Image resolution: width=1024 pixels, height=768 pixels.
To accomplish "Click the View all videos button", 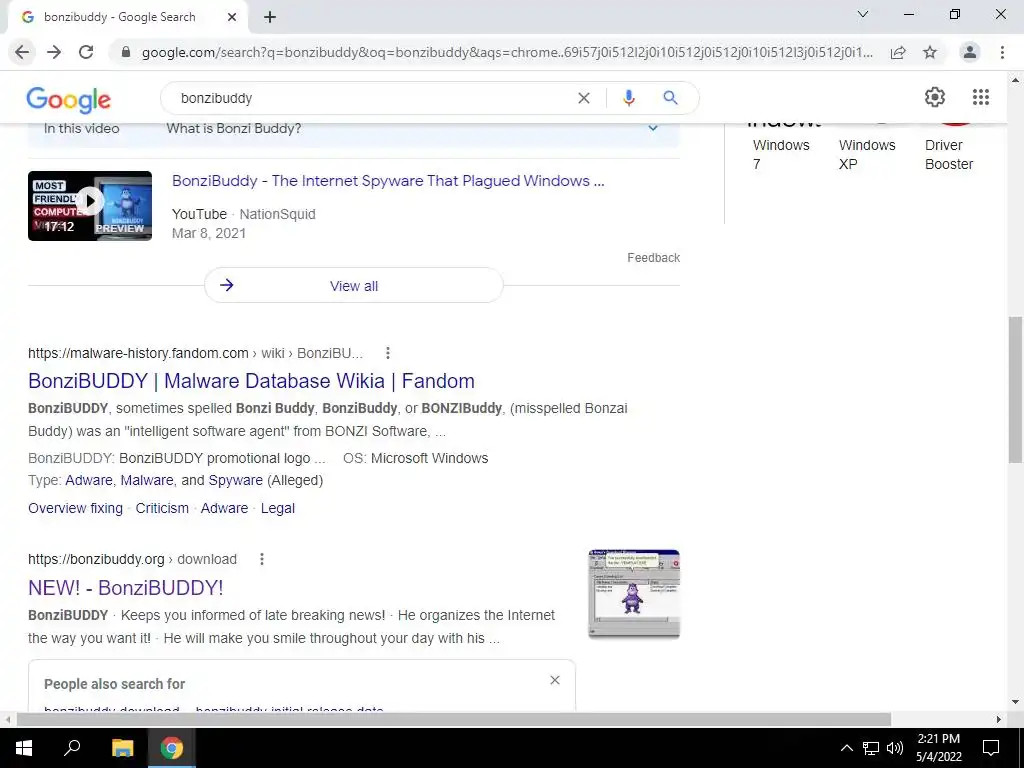I will pos(353,285).
